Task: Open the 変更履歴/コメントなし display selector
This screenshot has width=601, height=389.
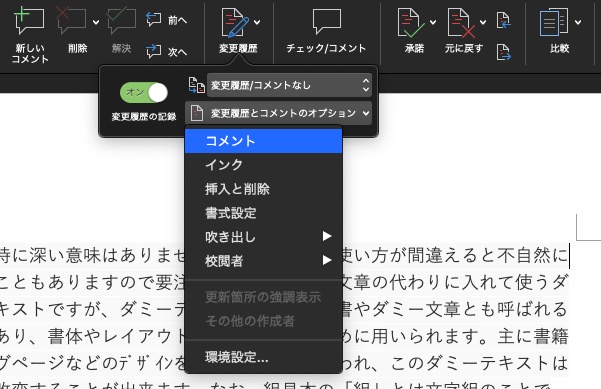Action: 289,85
